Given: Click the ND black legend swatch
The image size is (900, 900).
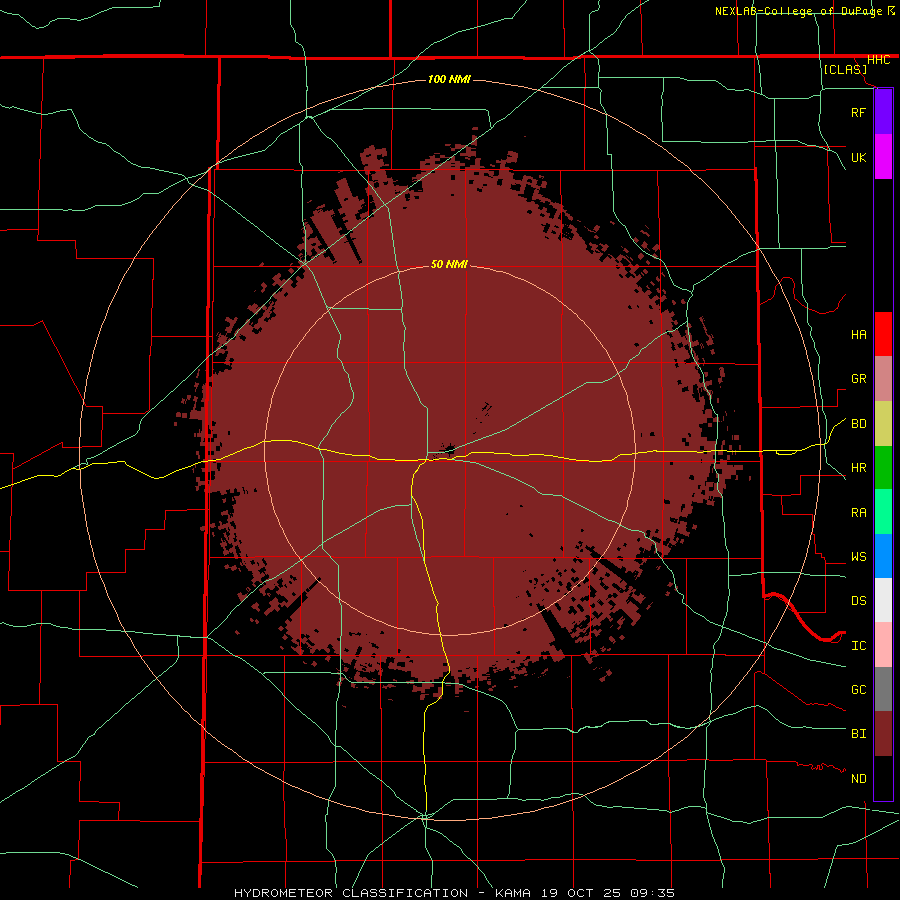Looking at the screenshot, I should (883, 778).
